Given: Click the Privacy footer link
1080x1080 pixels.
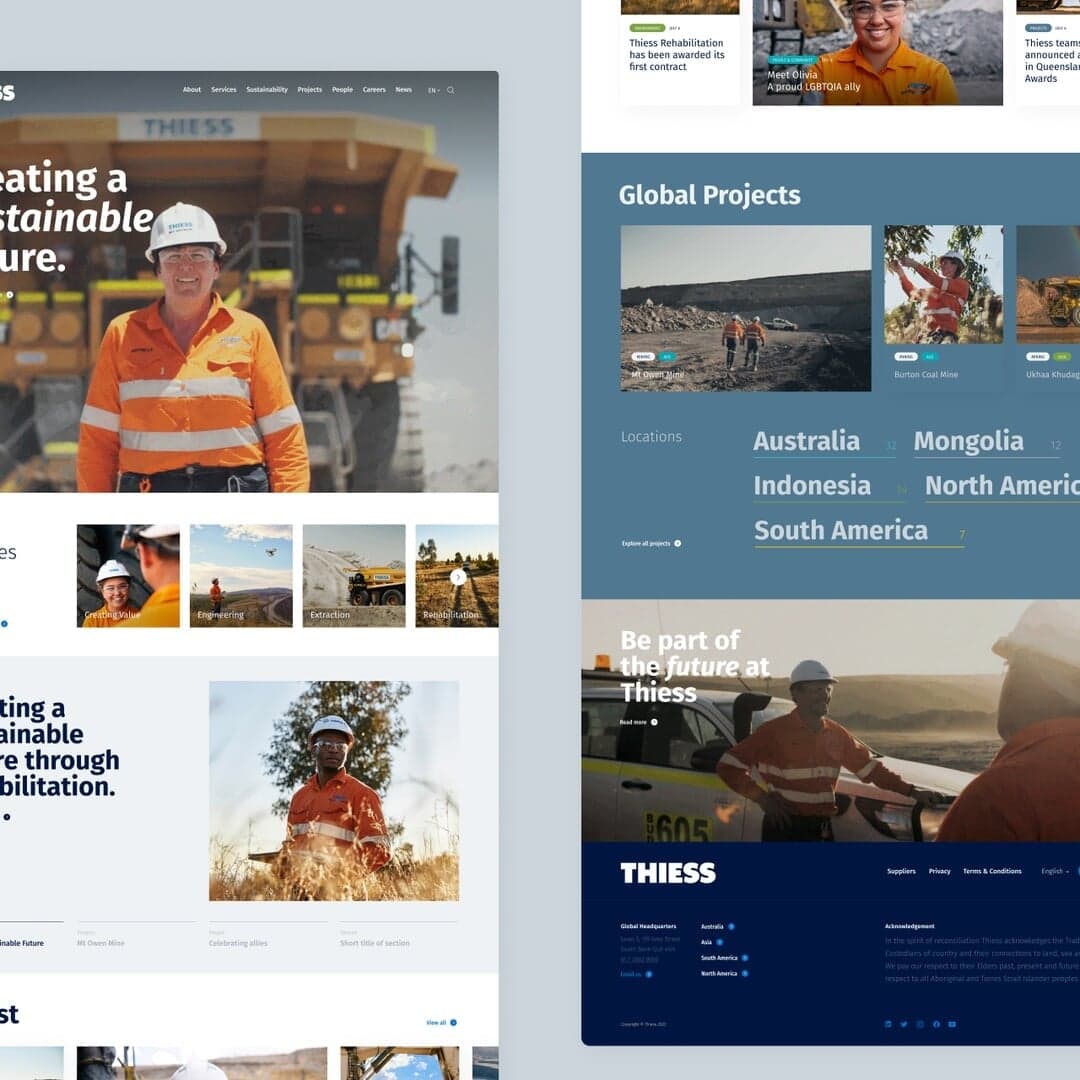Looking at the screenshot, I should tap(940, 871).
